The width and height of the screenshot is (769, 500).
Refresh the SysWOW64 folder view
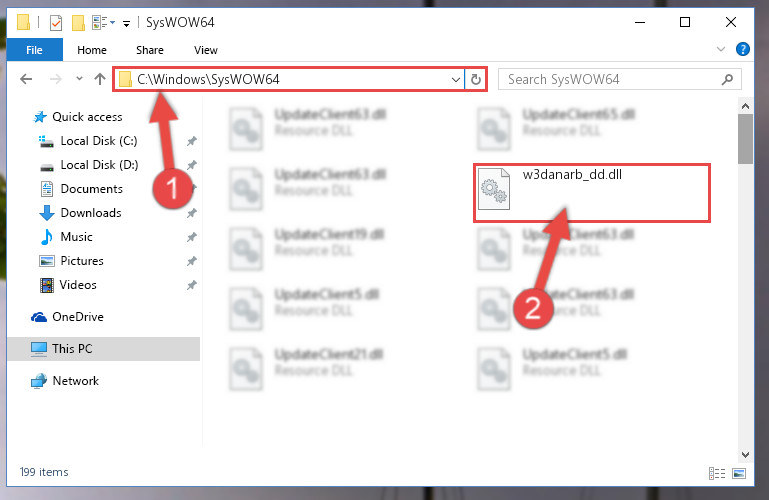(476, 79)
